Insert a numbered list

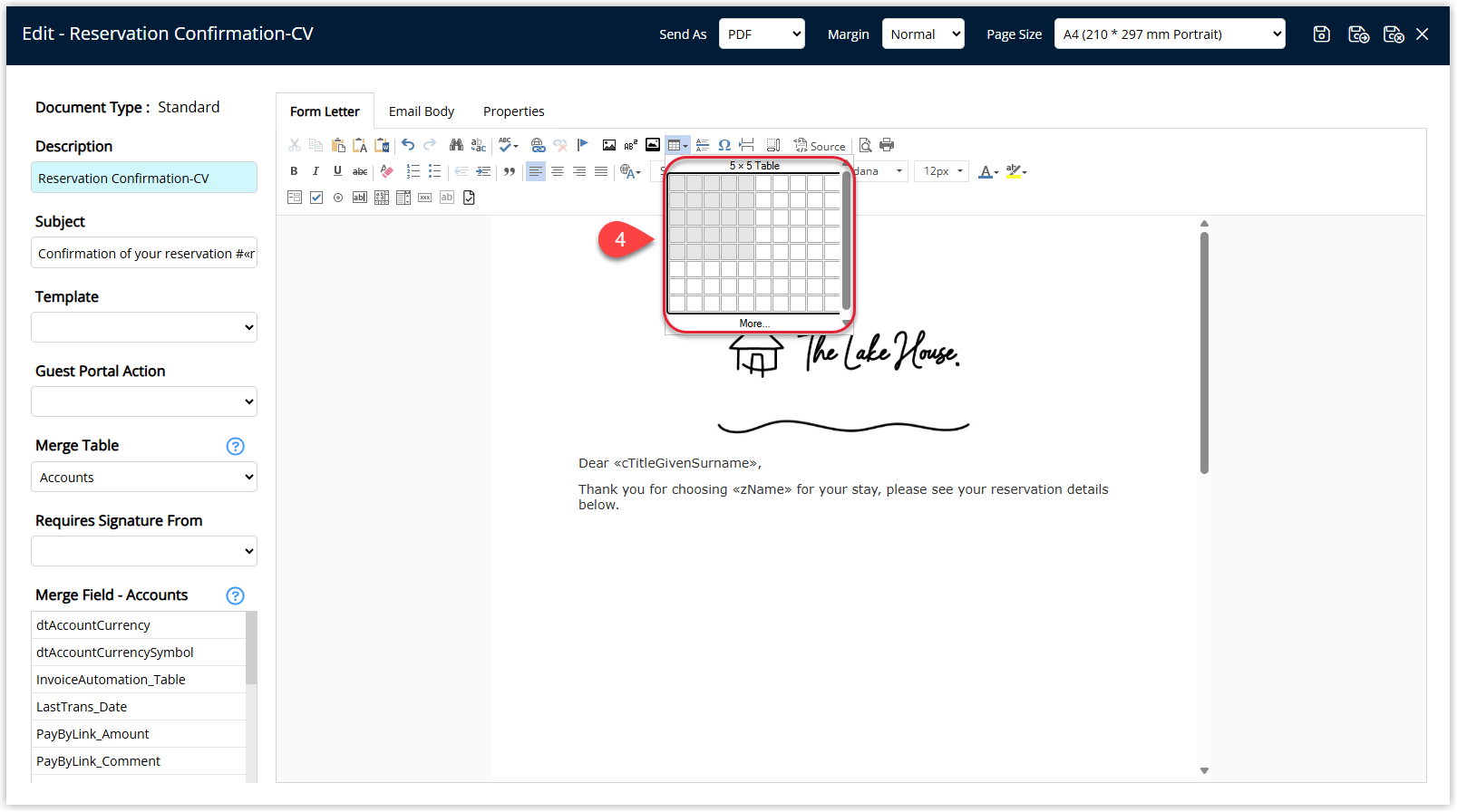pyautogui.click(x=413, y=171)
